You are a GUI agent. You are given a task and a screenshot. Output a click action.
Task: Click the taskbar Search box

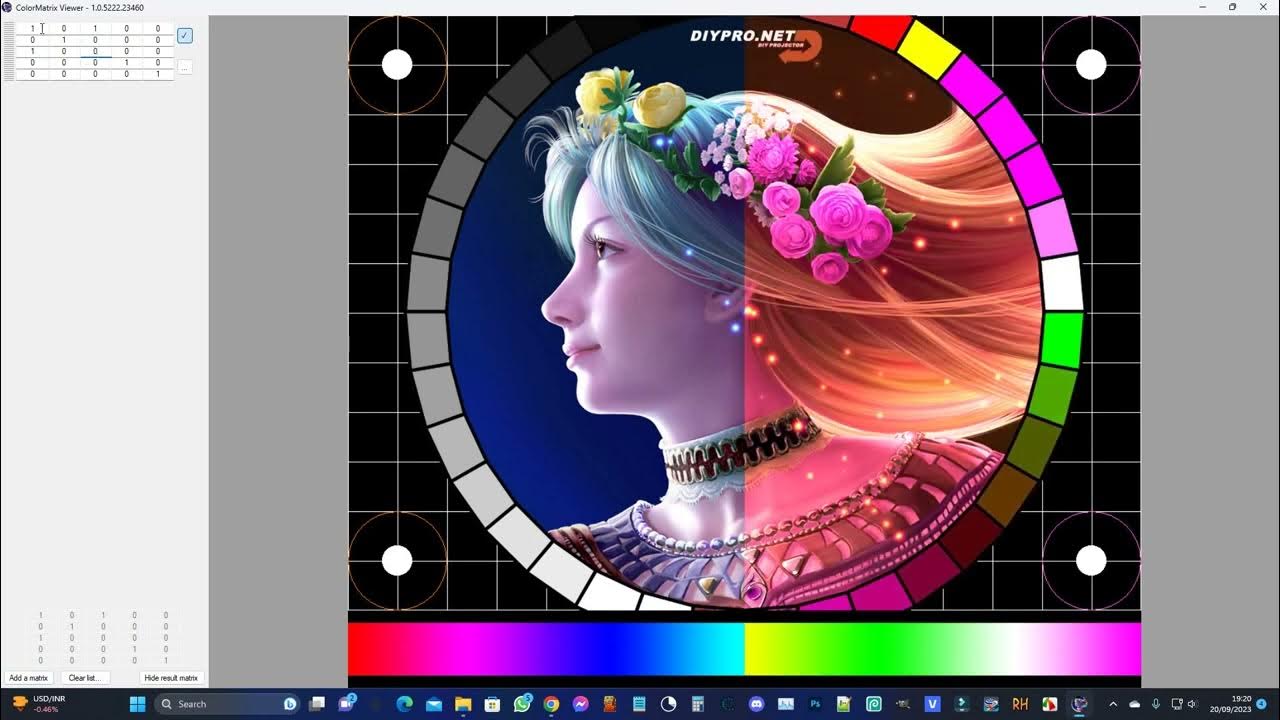228,704
